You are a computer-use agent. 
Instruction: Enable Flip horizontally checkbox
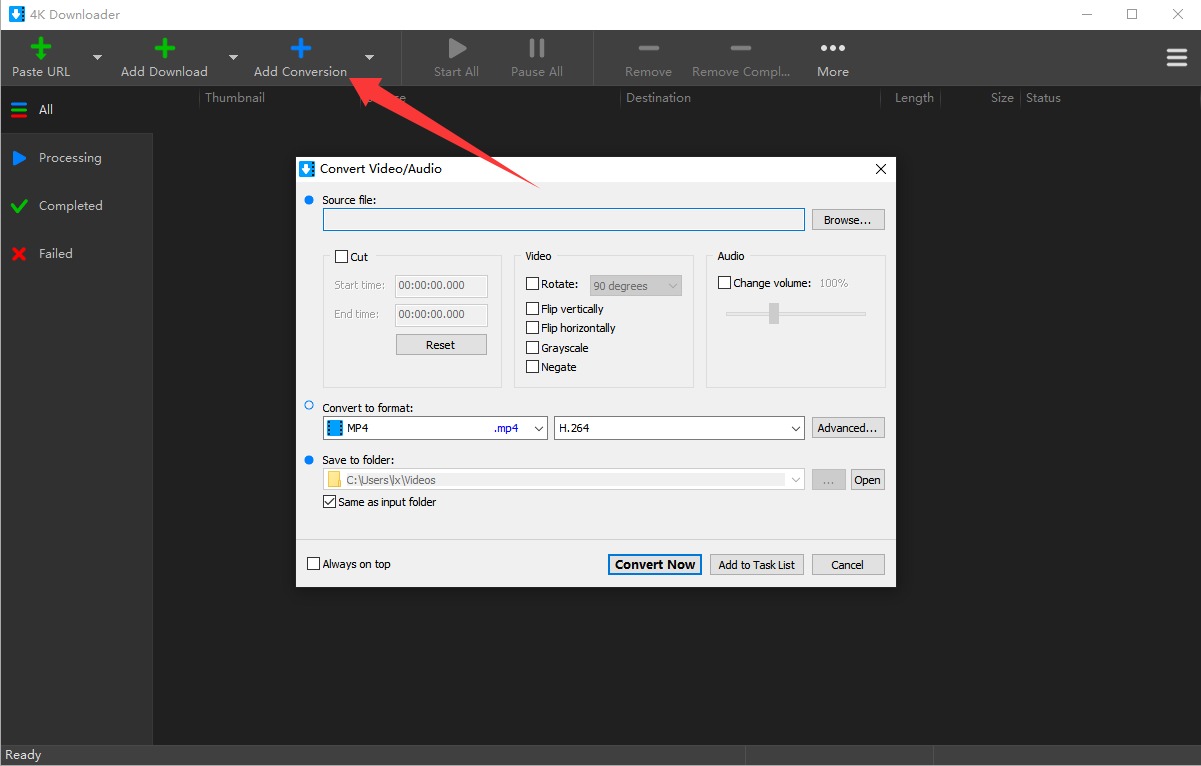coord(532,328)
